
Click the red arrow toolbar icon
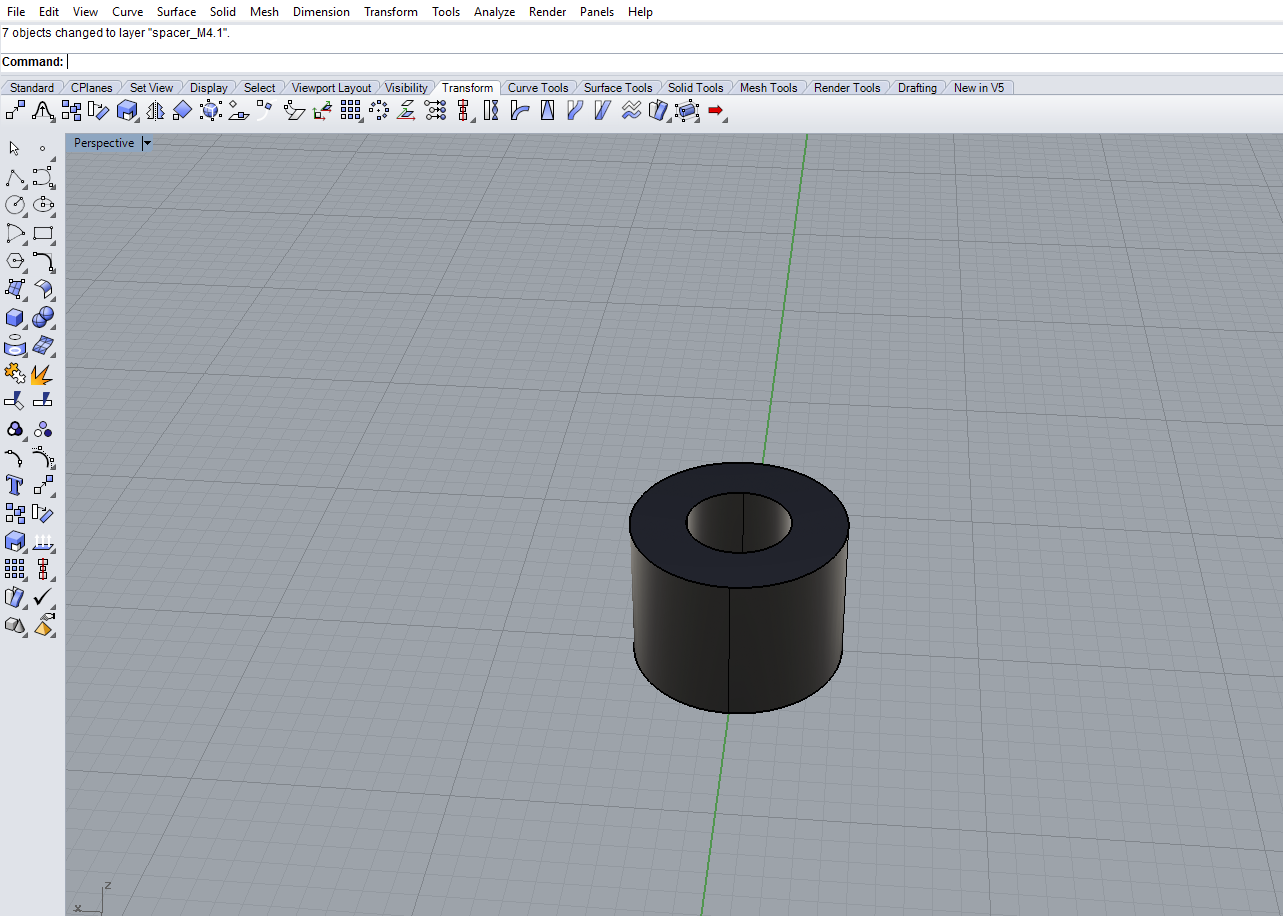point(715,110)
